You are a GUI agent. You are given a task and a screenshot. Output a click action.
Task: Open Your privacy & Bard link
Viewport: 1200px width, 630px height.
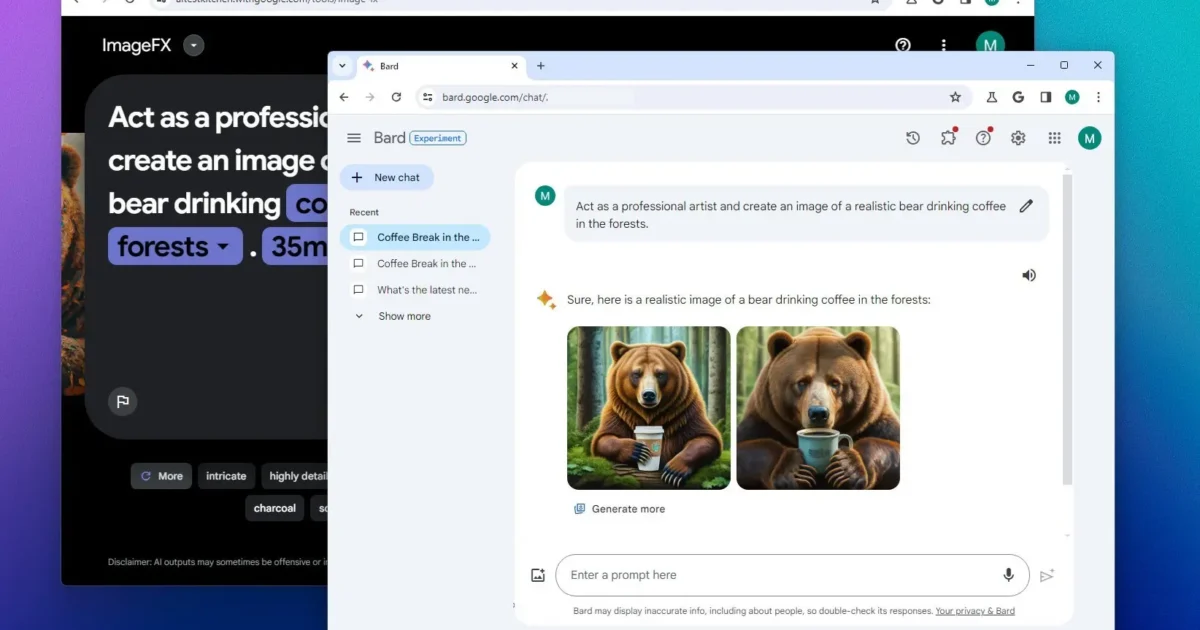point(975,611)
